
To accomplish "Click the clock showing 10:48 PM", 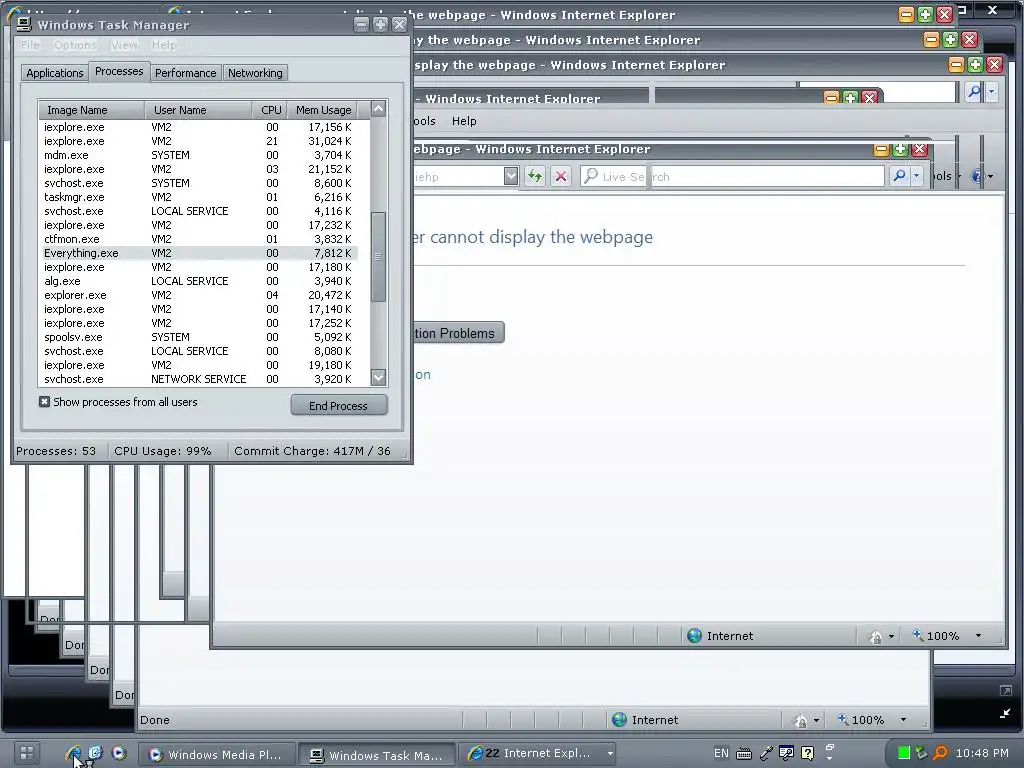I will (982, 753).
